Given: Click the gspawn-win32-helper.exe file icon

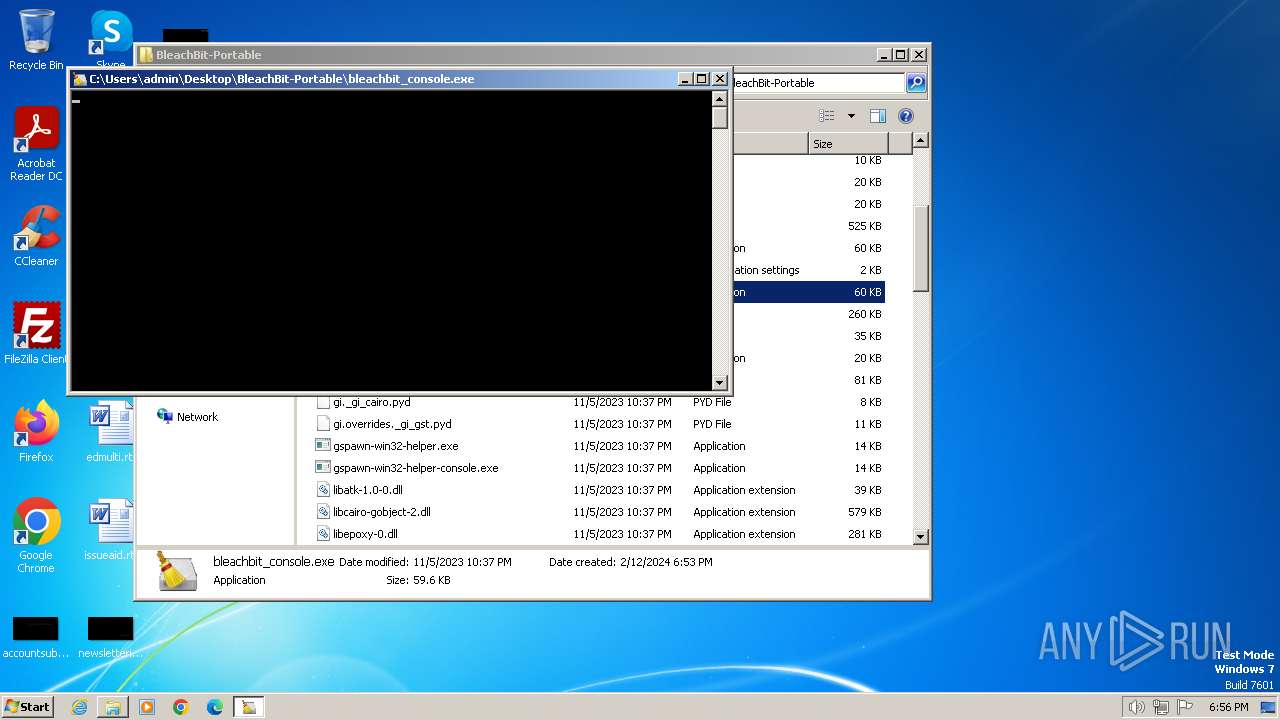Looking at the screenshot, I should click(323, 446).
